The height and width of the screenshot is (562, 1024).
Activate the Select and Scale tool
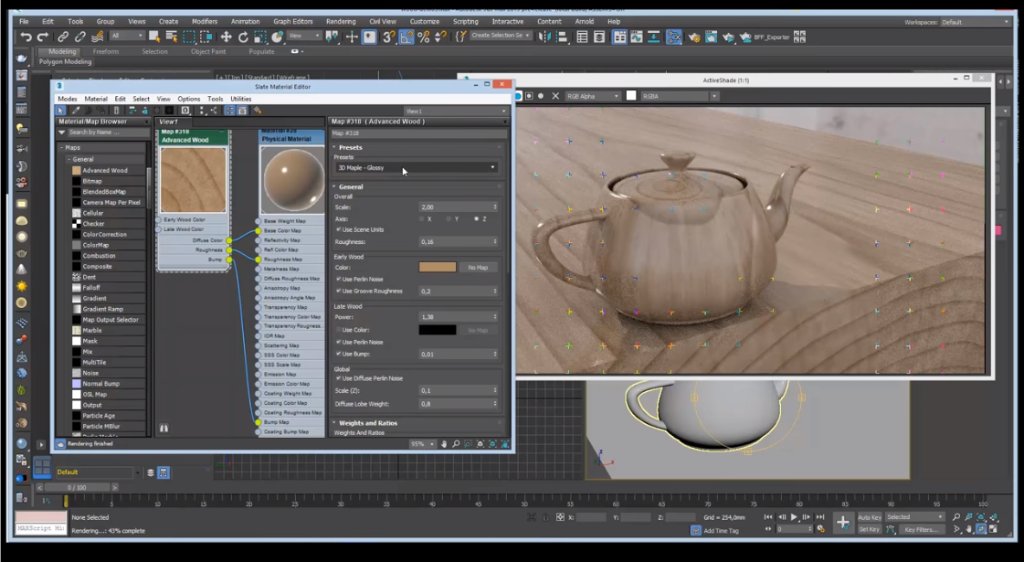[260, 37]
